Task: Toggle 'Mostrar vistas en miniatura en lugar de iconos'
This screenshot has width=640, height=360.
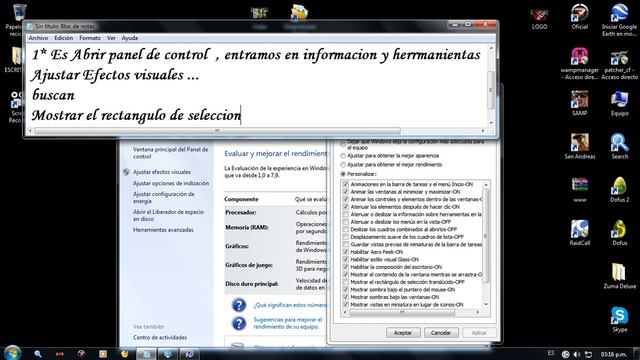Action: (346, 305)
